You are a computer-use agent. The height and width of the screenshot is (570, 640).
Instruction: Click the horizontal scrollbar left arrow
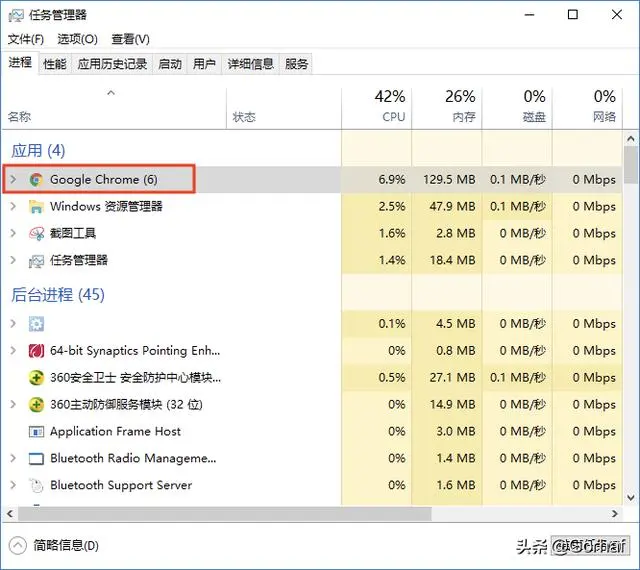click(x=10, y=514)
